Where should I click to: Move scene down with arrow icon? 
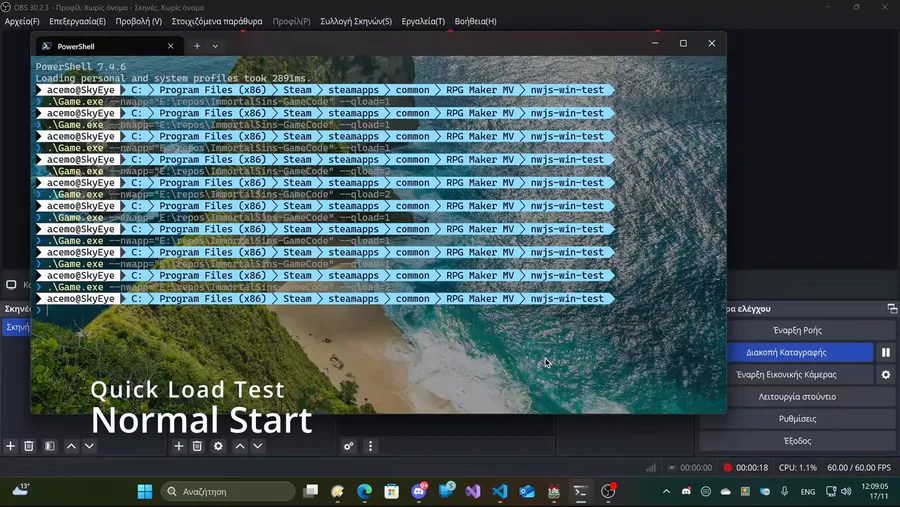tap(90, 446)
